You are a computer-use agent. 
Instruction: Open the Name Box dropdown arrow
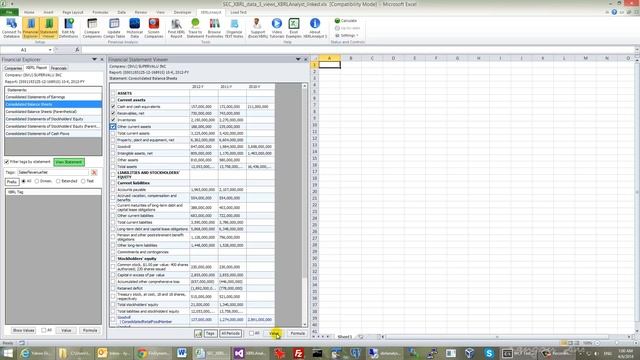[50, 50]
